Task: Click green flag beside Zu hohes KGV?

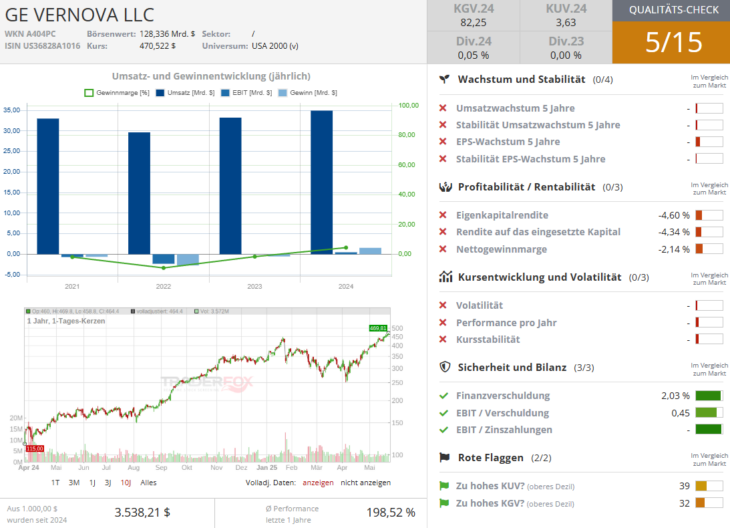Action: tap(444, 503)
